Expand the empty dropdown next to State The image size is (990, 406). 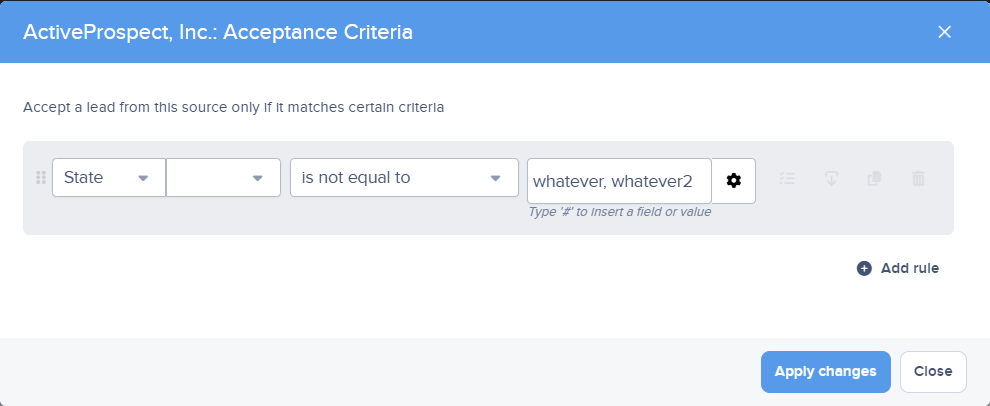pos(223,178)
